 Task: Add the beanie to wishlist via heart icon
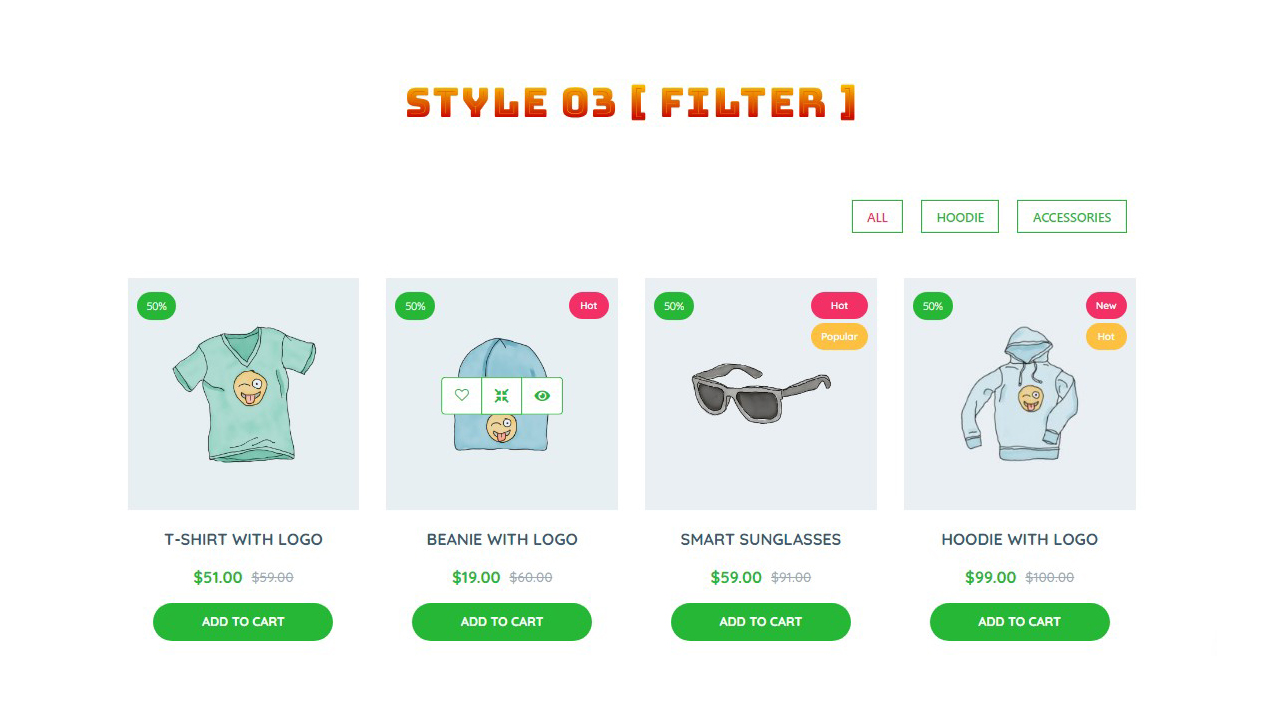click(x=461, y=396)
